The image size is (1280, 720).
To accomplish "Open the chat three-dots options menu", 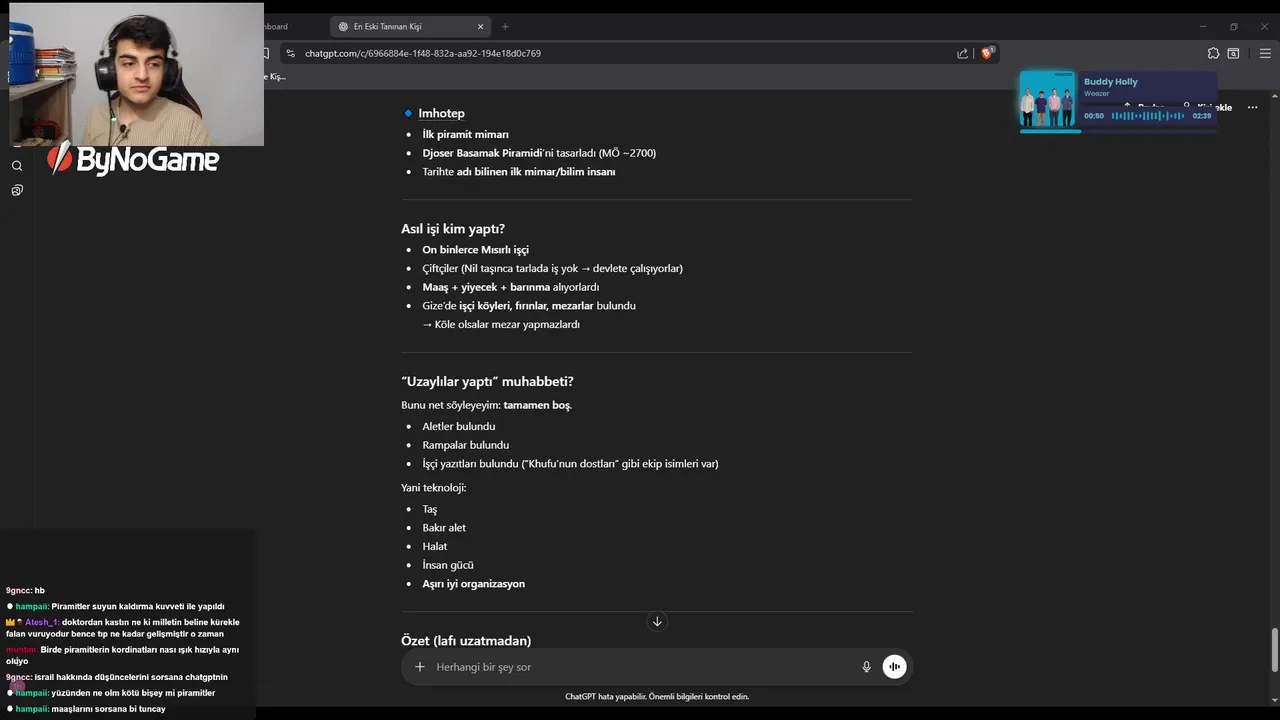I will (x=1252, y=107).
